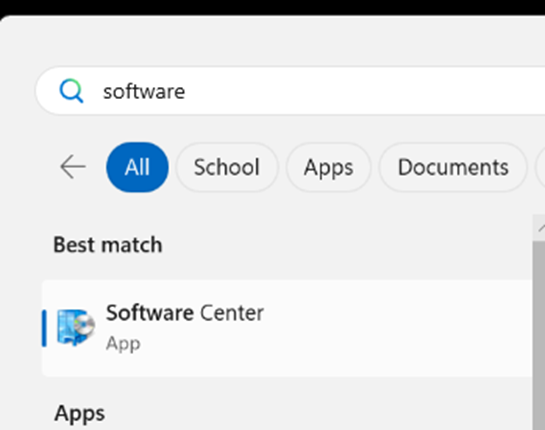Image resolution: width=545 pixels, height=430 pixels.
Task: Click the results scrollbar thumb
Action: click(x=539, y=335)
